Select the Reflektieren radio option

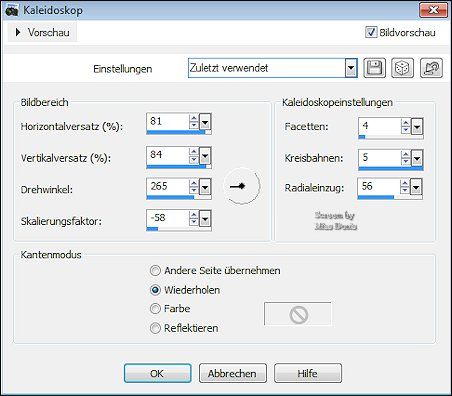tap(155, 328)
